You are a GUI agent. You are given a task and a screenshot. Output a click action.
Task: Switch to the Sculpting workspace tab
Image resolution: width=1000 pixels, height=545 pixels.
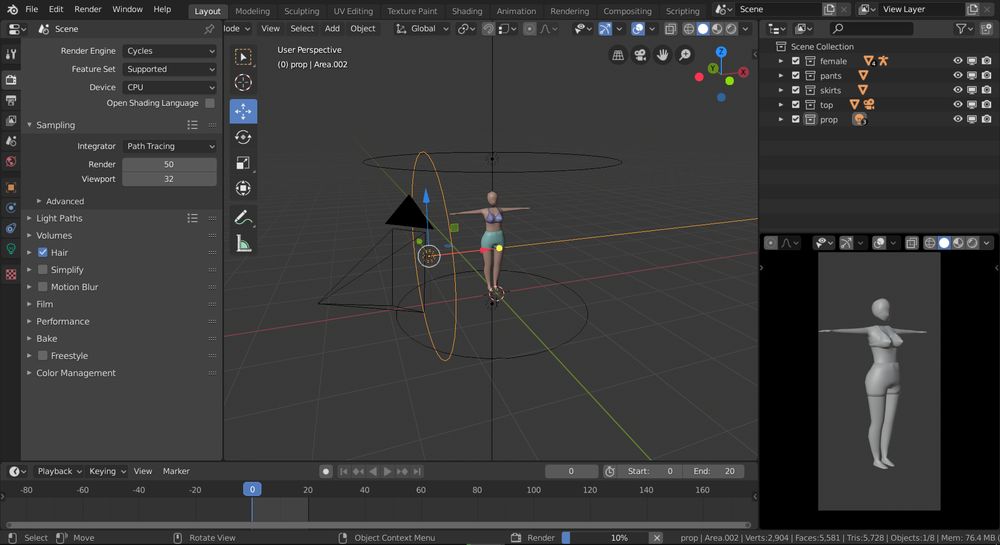pos(301,11)
